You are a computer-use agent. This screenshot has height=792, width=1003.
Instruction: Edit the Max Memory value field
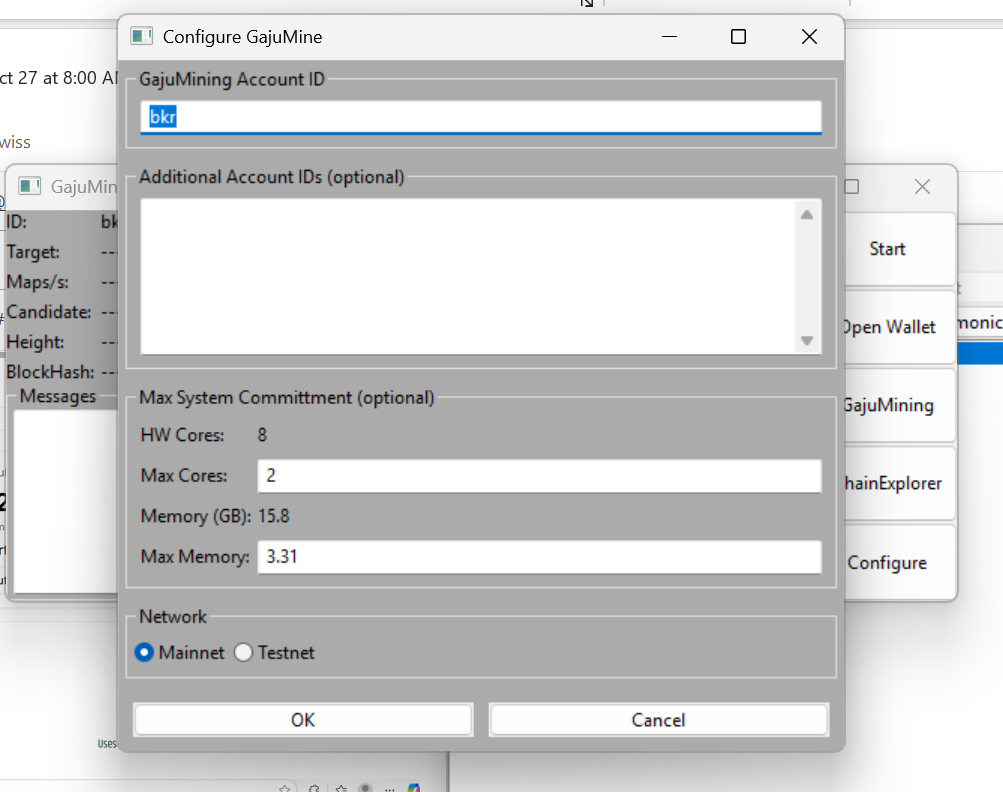click(539, 557)
